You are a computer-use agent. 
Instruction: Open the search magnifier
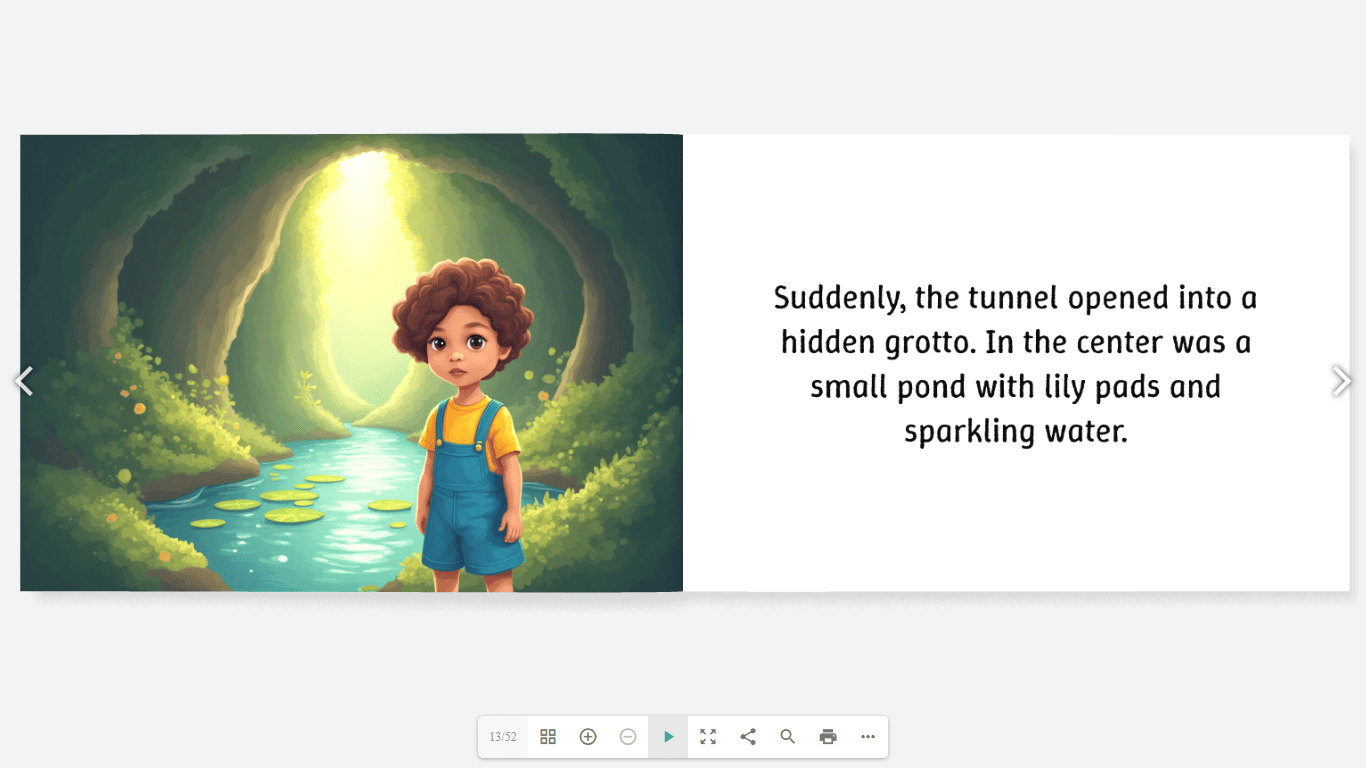(788, 737)
